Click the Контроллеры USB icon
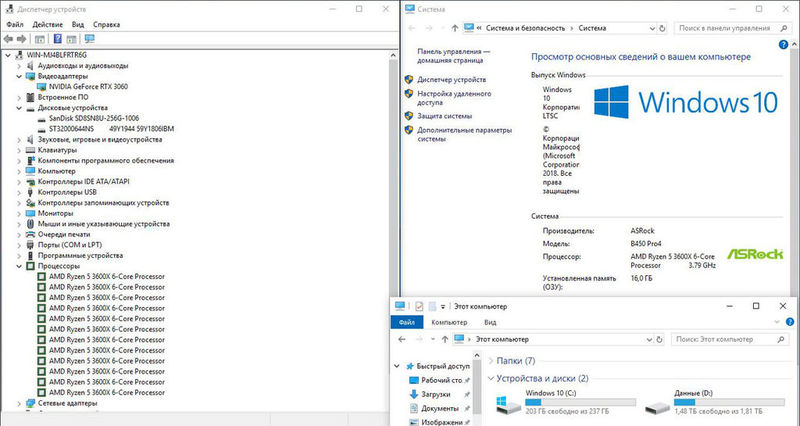Viewport: 800px width, 426px height. pos(30,192)
